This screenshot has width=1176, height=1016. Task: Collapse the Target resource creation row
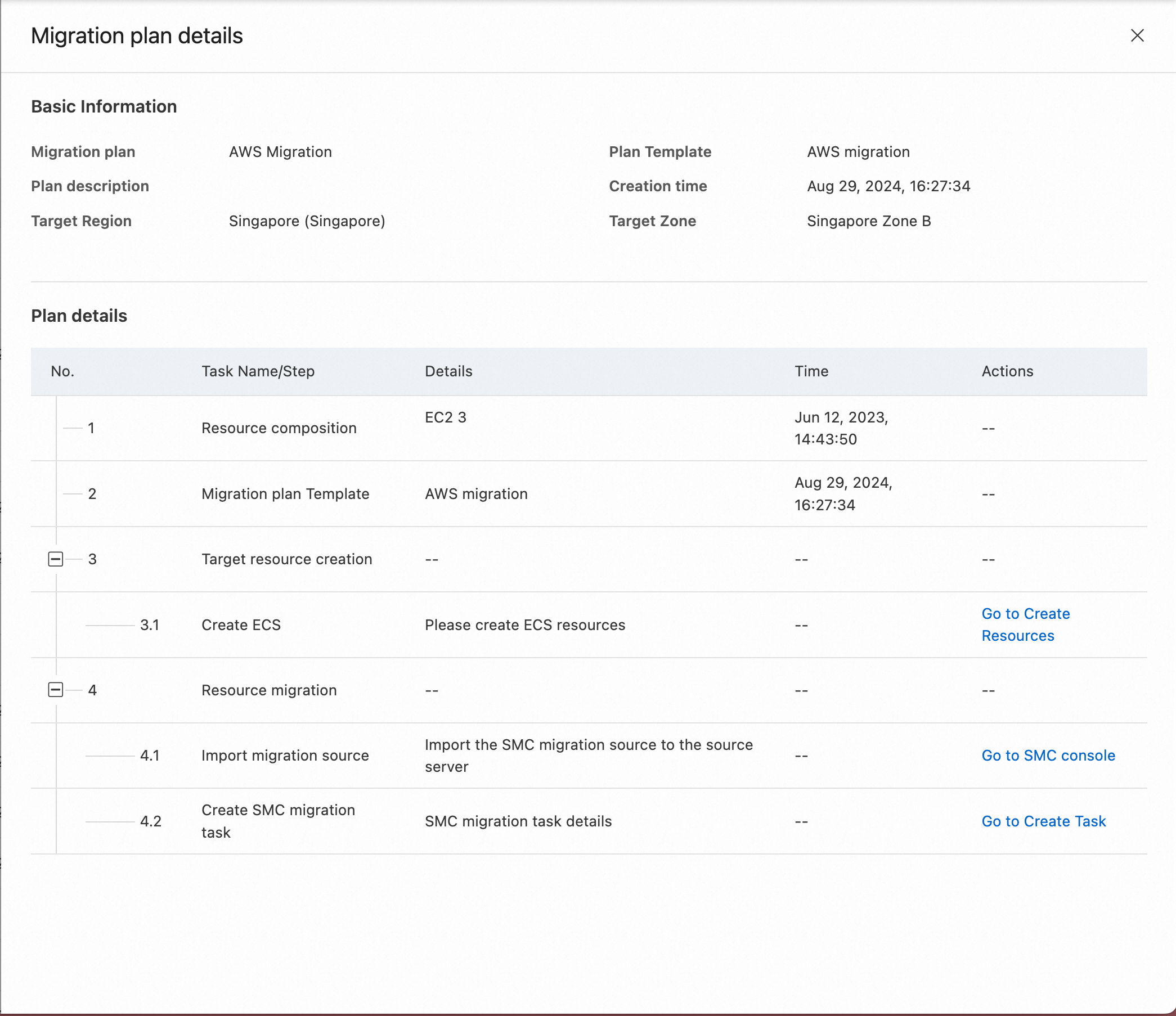tap(56, 559)
